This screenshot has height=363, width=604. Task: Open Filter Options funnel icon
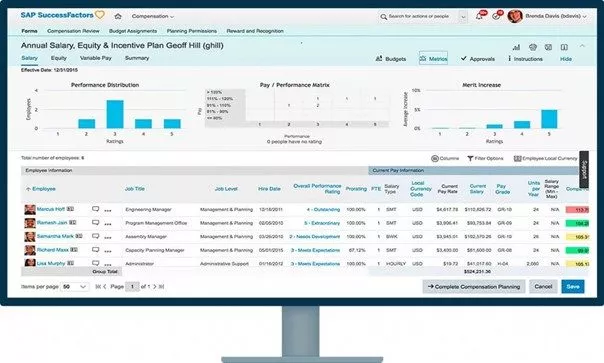point(470,158)
